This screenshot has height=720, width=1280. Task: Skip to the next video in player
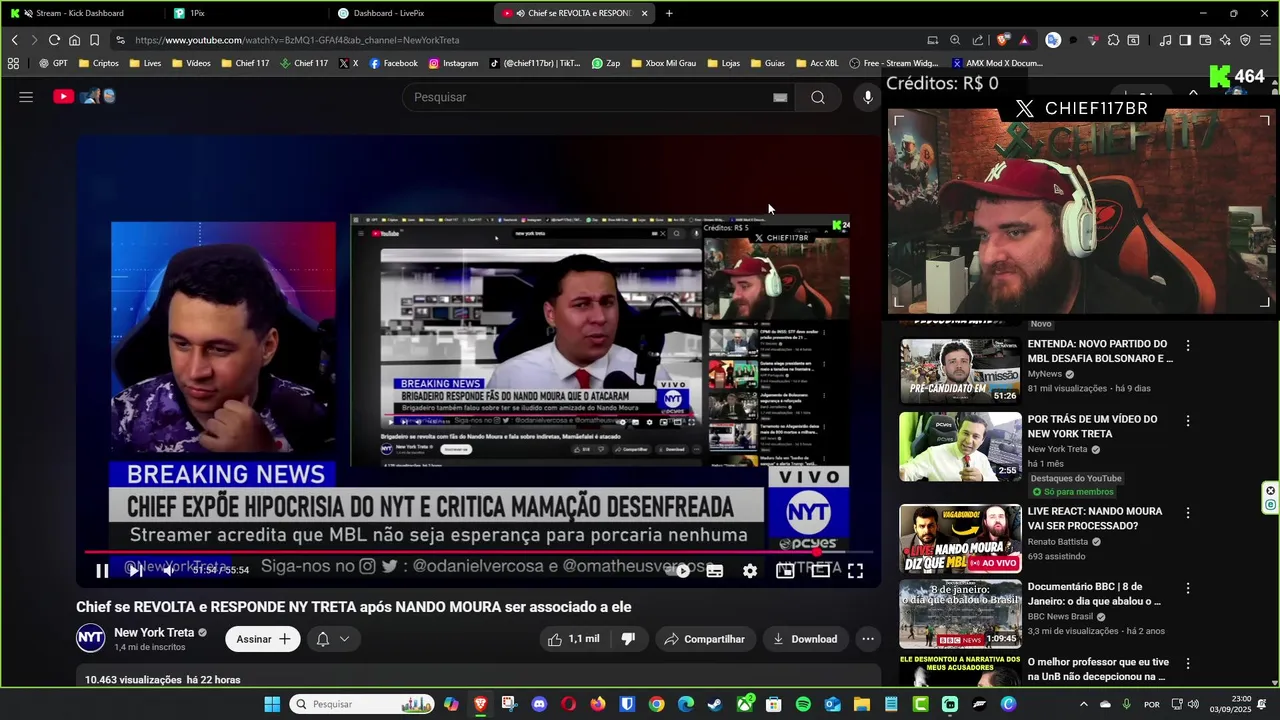135,571
